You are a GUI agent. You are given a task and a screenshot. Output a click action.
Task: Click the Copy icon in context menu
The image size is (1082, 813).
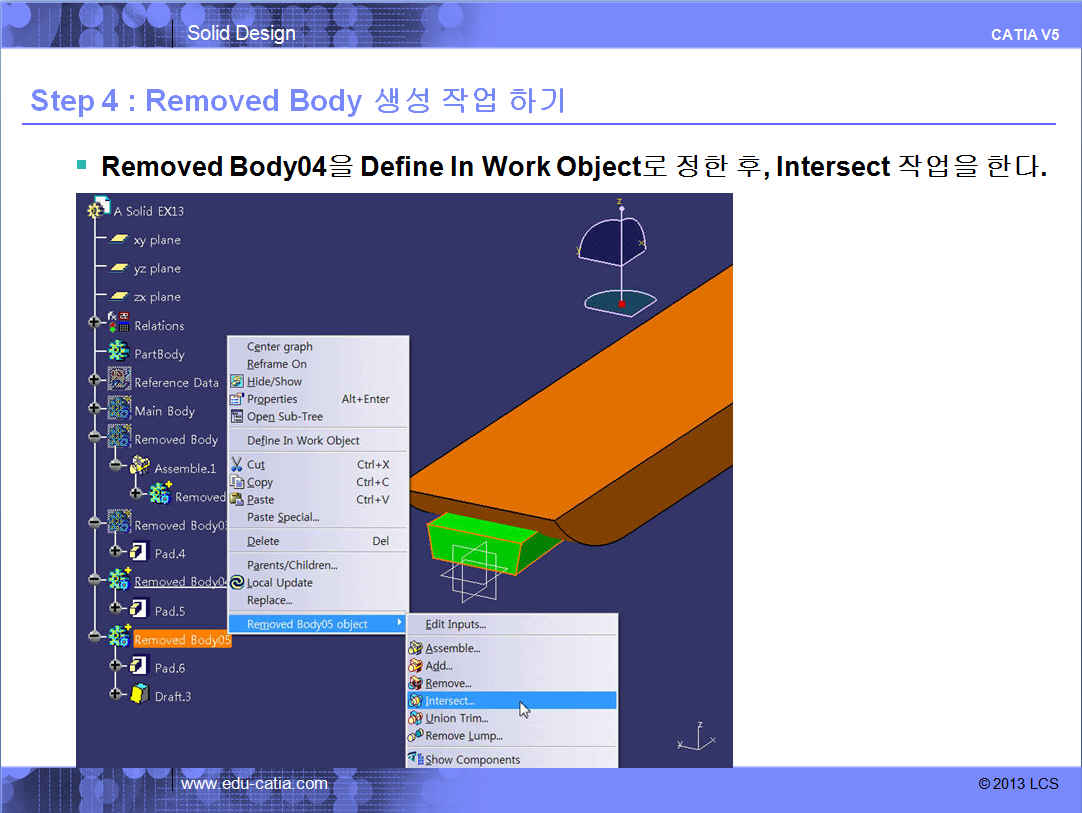point(237,482)
